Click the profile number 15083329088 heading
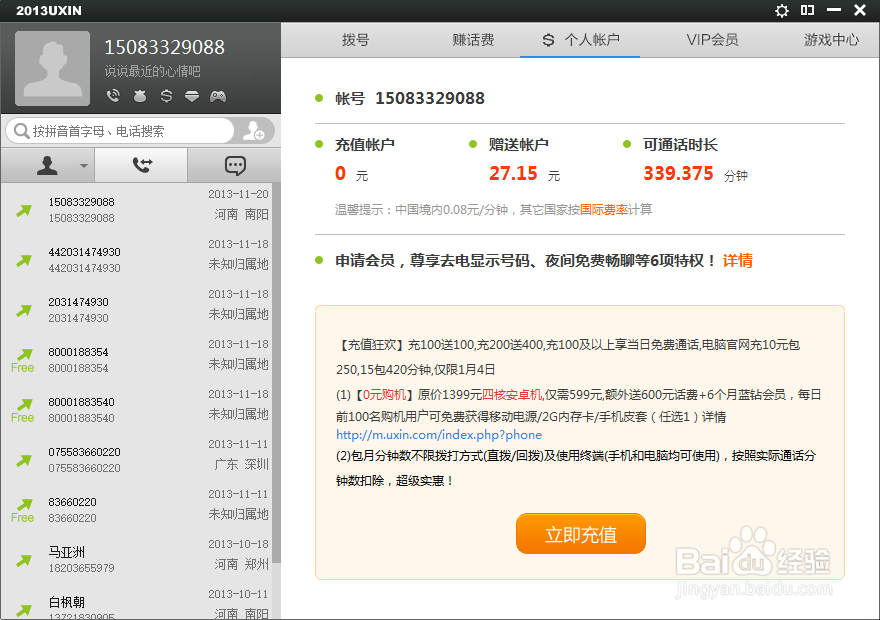 164,47
